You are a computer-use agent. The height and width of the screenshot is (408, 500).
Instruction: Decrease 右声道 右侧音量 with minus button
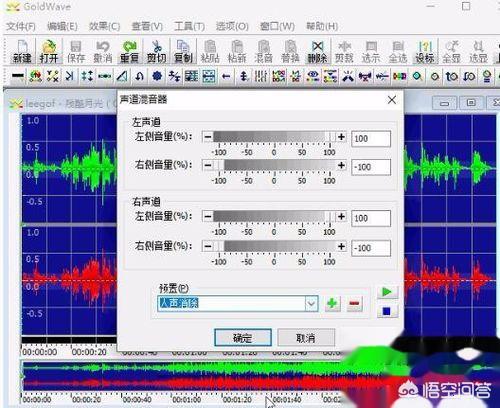pos(208,247)
